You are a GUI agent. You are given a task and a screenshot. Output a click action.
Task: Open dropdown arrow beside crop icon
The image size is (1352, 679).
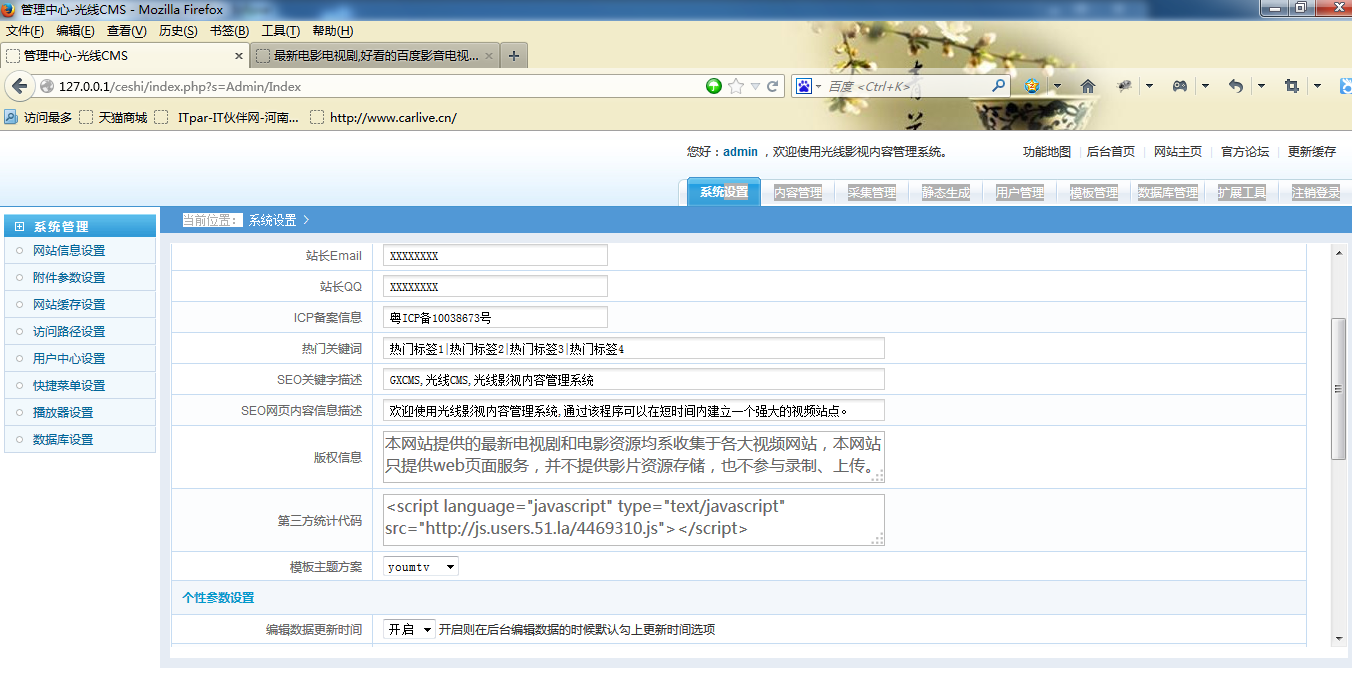1317,86
